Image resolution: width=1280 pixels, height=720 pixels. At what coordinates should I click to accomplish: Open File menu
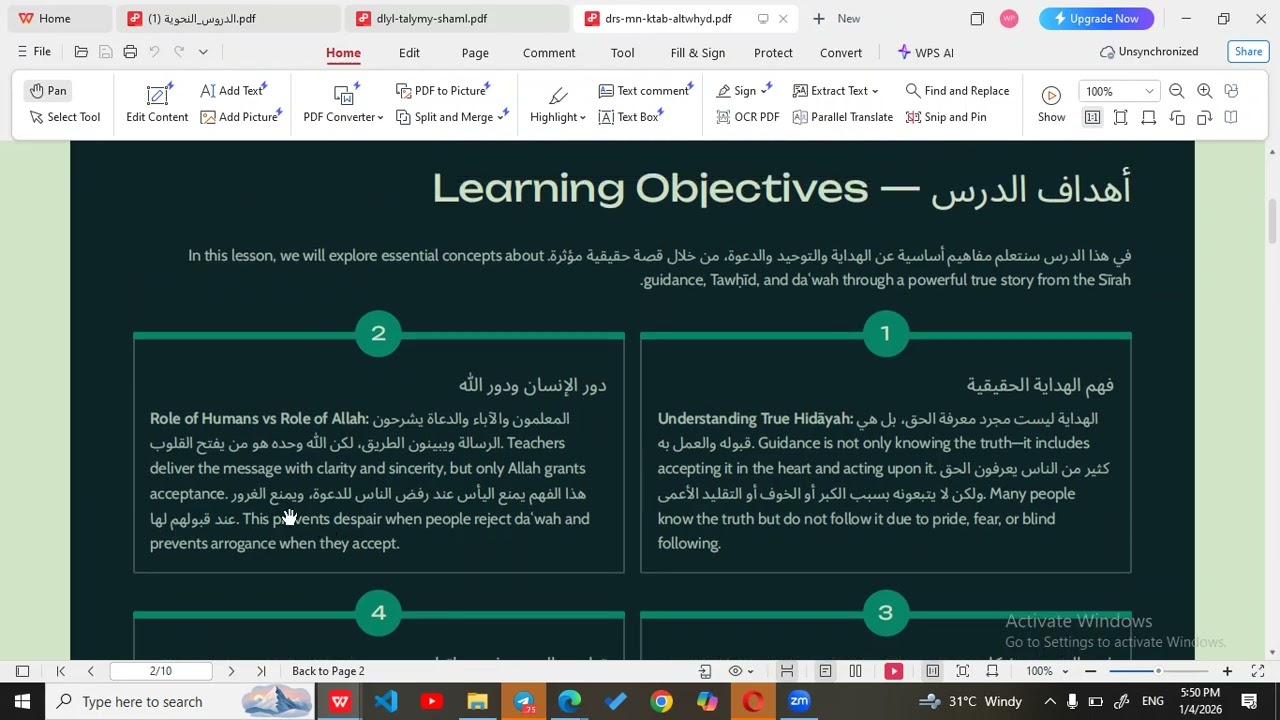tap(33, 52)
